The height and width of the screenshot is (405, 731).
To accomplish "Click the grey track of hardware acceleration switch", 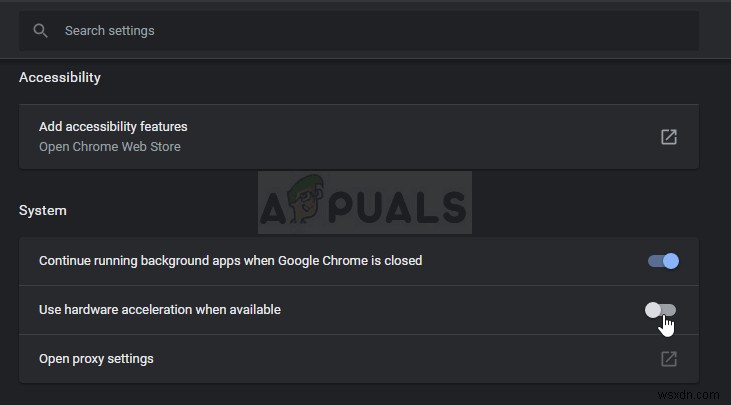I will pyautogui.click(x=669, y=310).
